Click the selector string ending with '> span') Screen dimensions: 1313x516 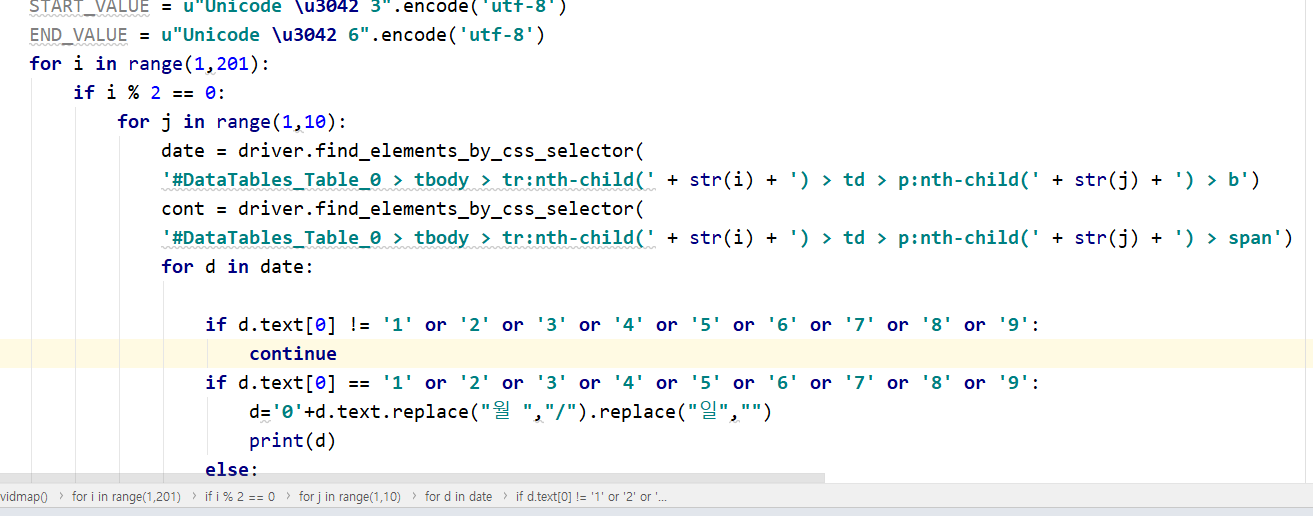[727, 238]
